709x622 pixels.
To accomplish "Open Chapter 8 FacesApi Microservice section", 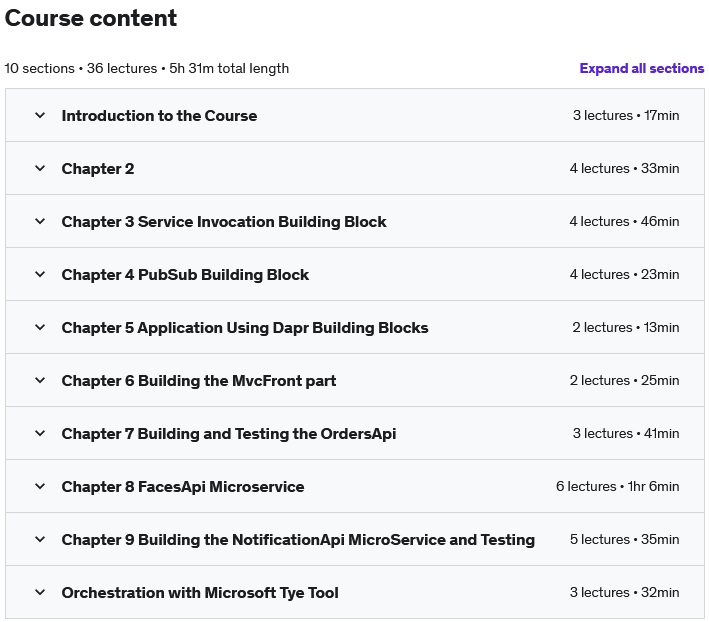I will [183, 486].
